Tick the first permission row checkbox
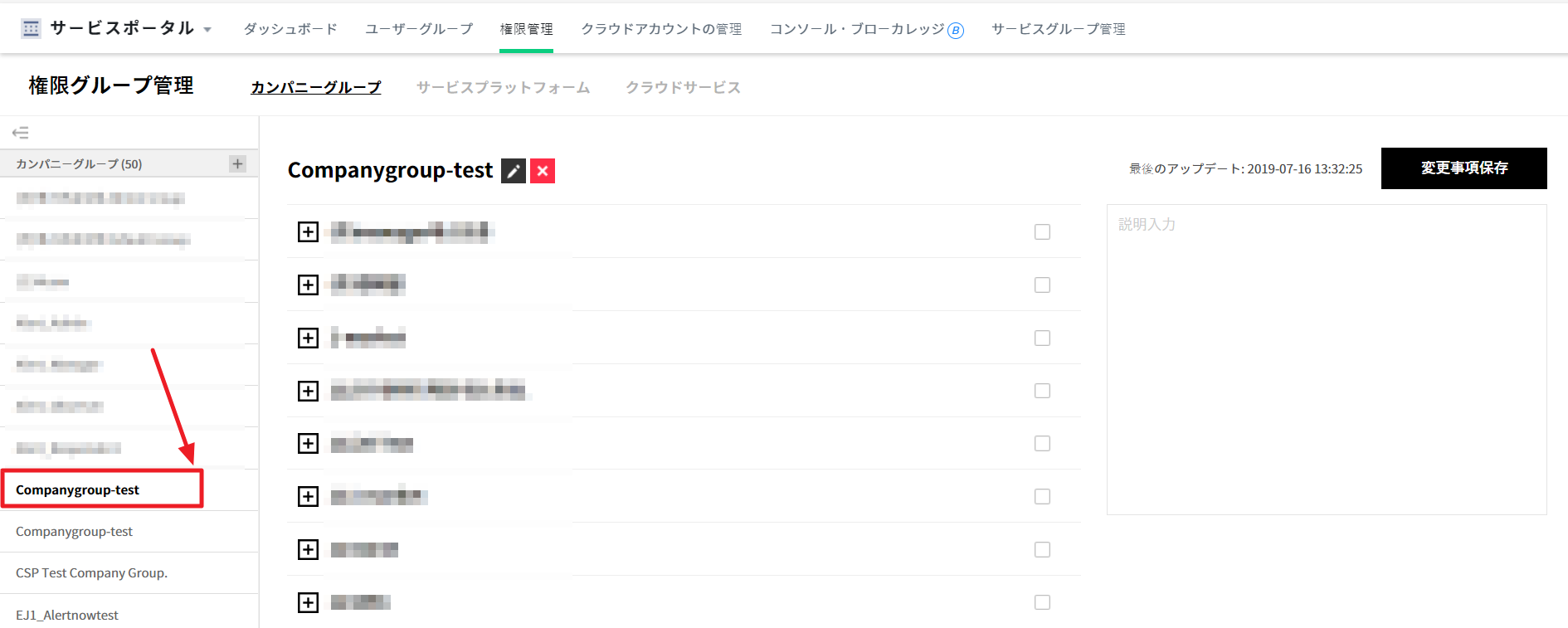The width and height of the screenshot is (1568, 628). tap(1042, 232)
